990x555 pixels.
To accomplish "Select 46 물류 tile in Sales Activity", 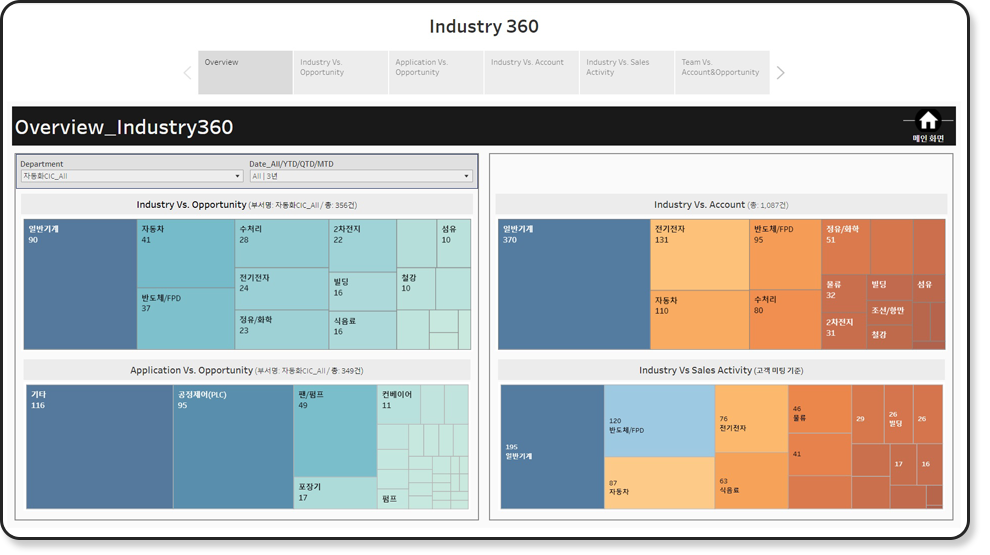I will point(820,409).
